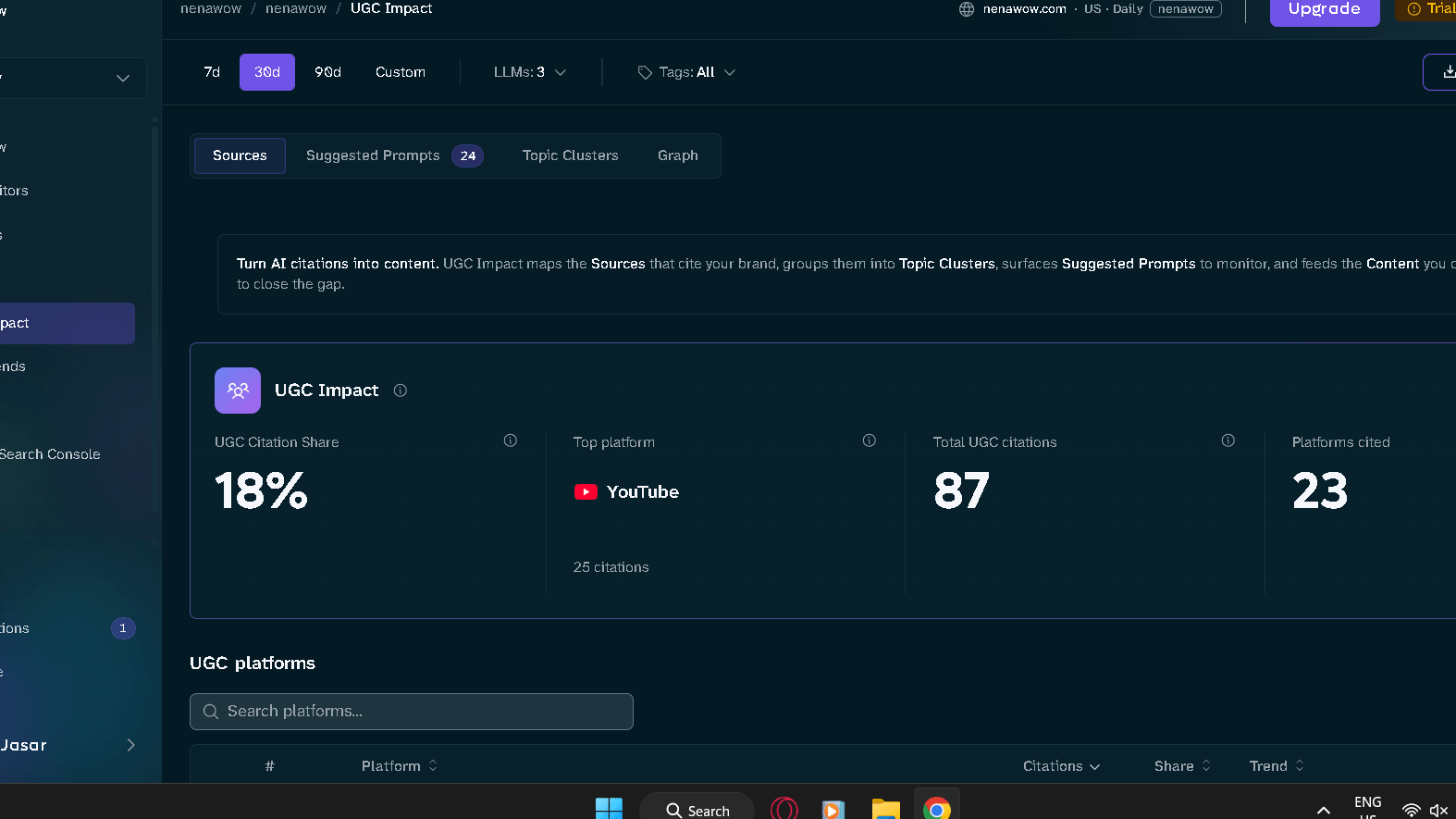Click the muted volume icon in tray

pos(1438,811)
